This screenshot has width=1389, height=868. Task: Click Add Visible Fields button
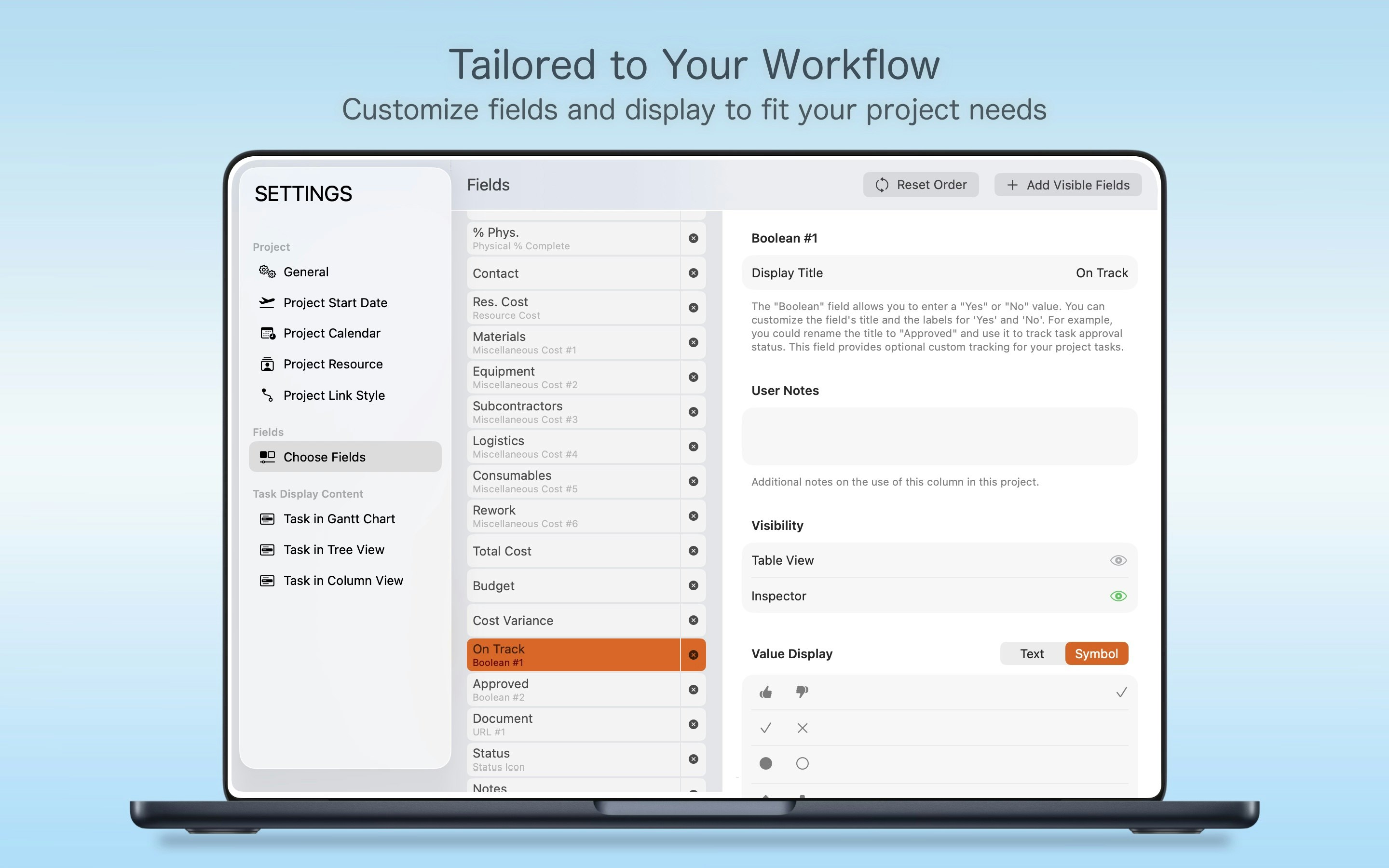(1068, 185)
